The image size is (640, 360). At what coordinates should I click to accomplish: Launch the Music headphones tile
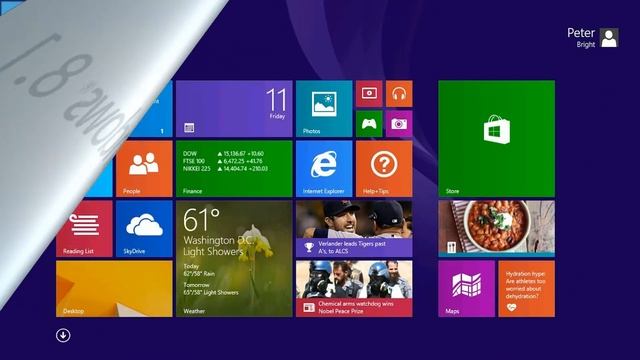coord(399,94)
